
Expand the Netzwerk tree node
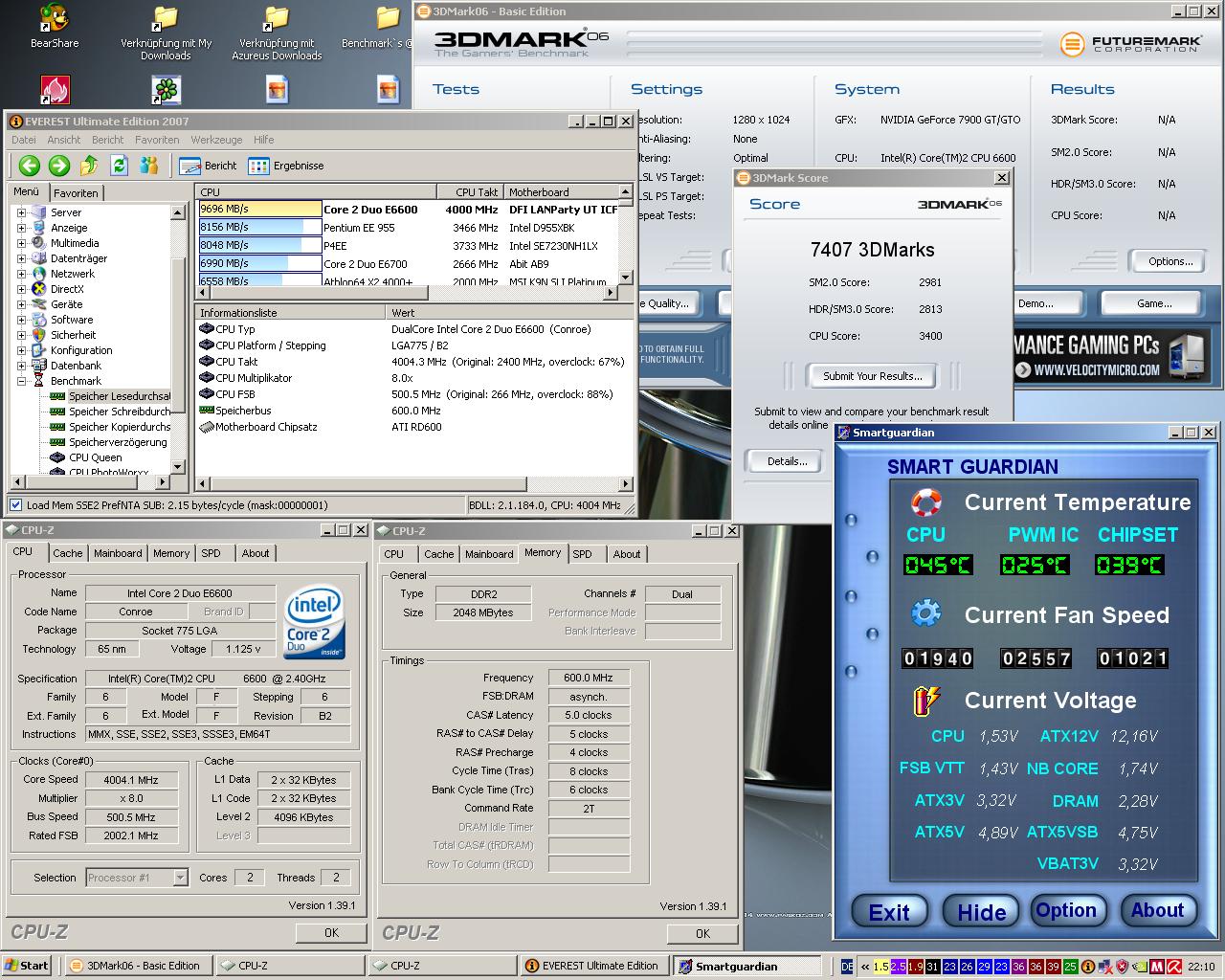click(21, 274)
